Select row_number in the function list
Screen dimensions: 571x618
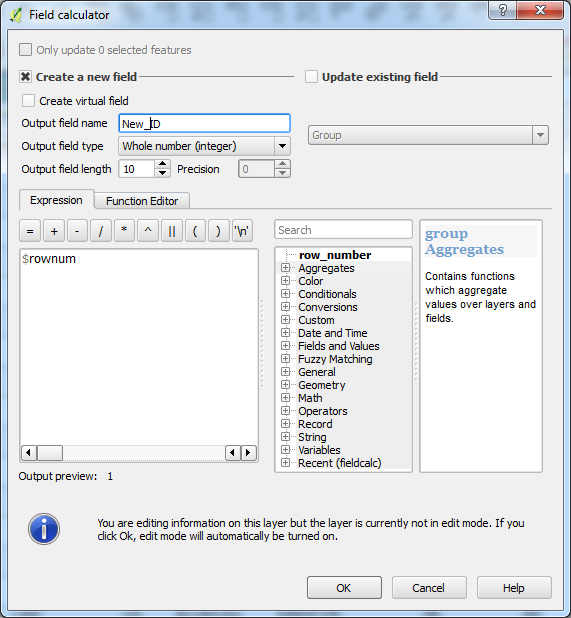pyautogui.click(x=335, y=255)
